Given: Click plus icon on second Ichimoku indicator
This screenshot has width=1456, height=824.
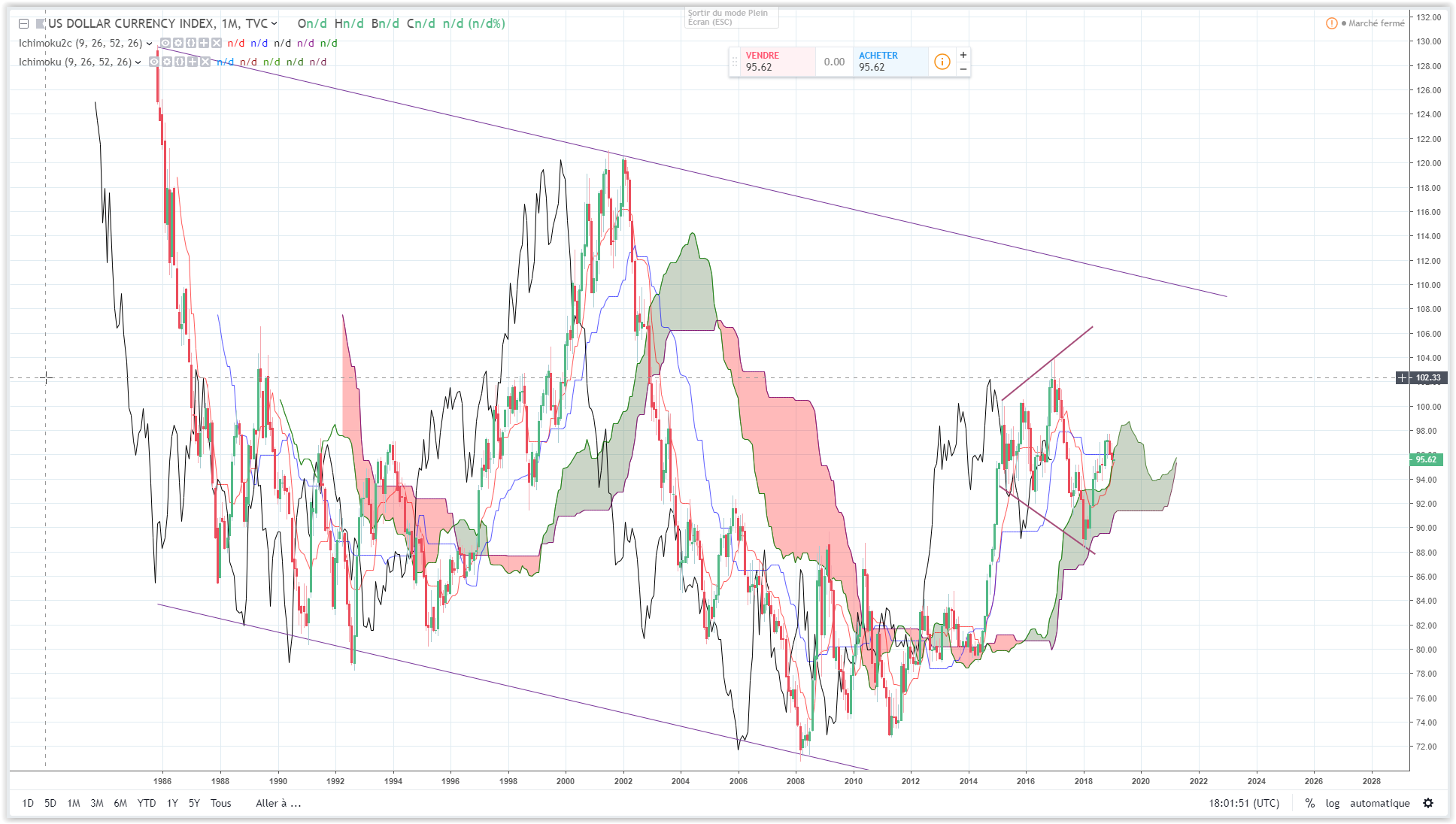Looking at the screenshot, I should pos(193,62).
